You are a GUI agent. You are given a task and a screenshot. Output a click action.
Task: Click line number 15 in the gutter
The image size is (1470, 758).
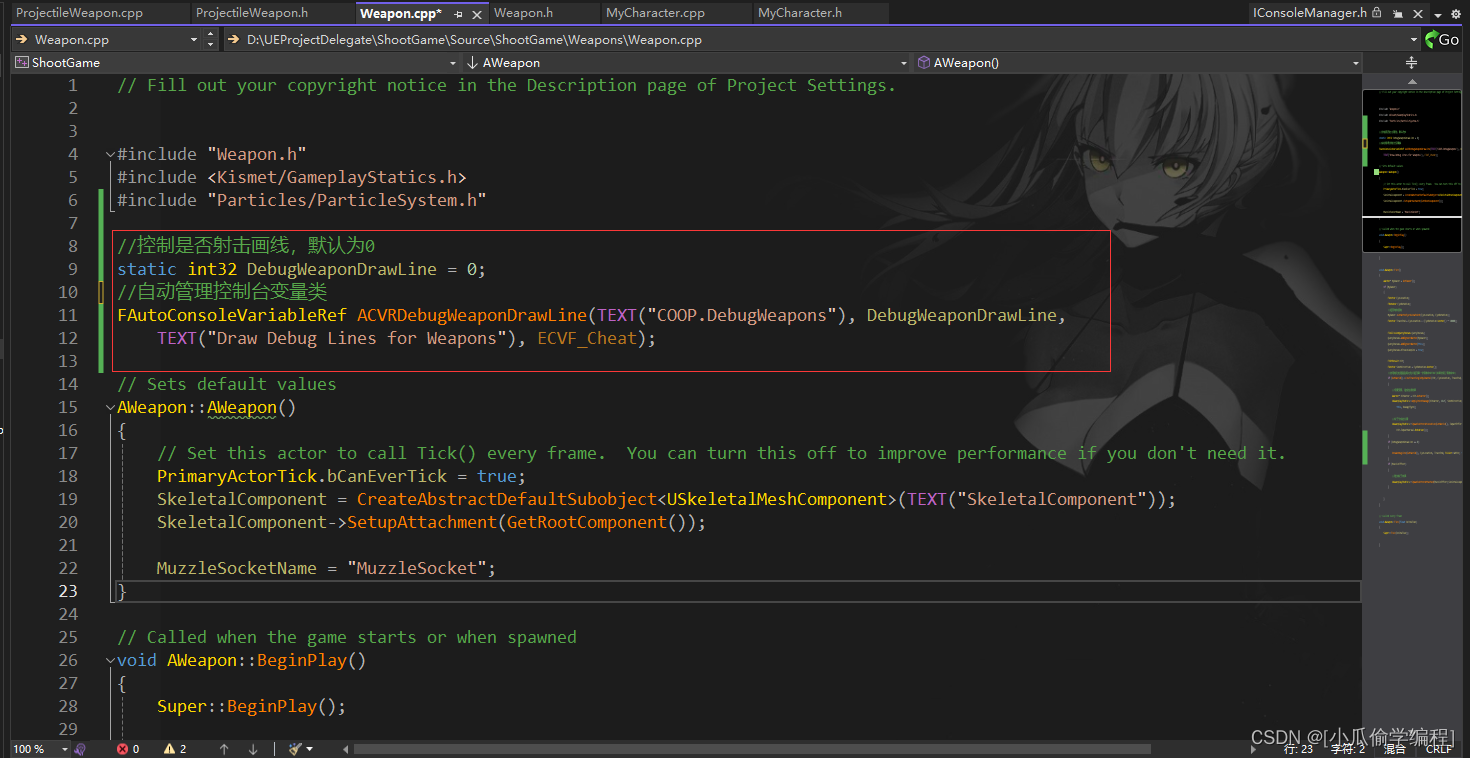[68, 407]
